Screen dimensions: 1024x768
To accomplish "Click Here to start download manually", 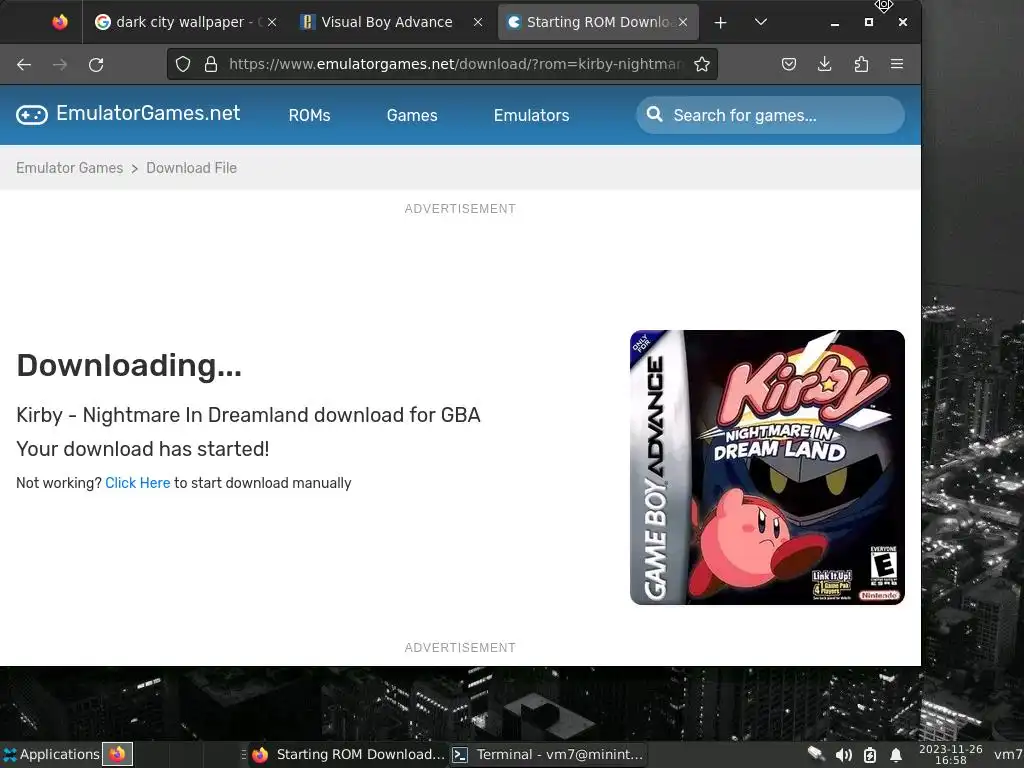I will point(137,483).
